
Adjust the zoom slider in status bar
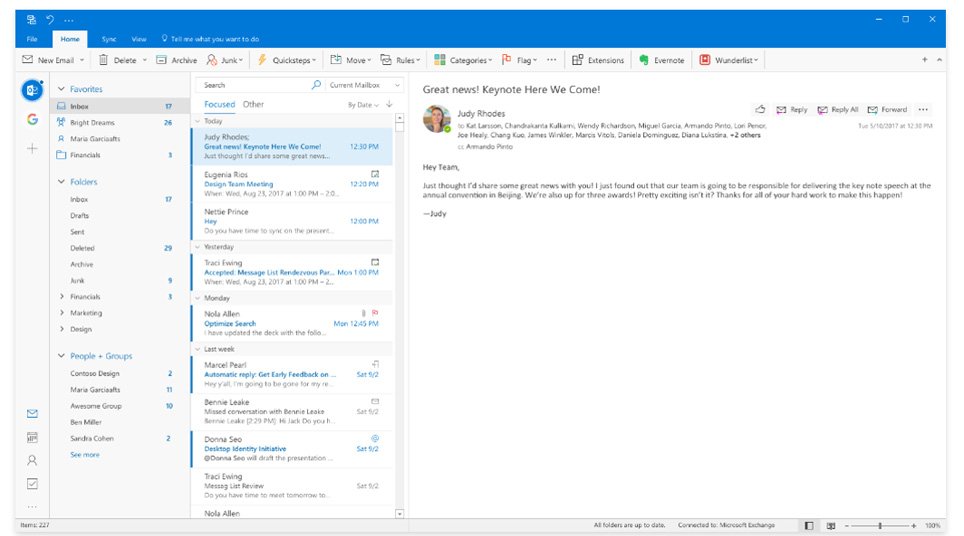pos(880,525)
